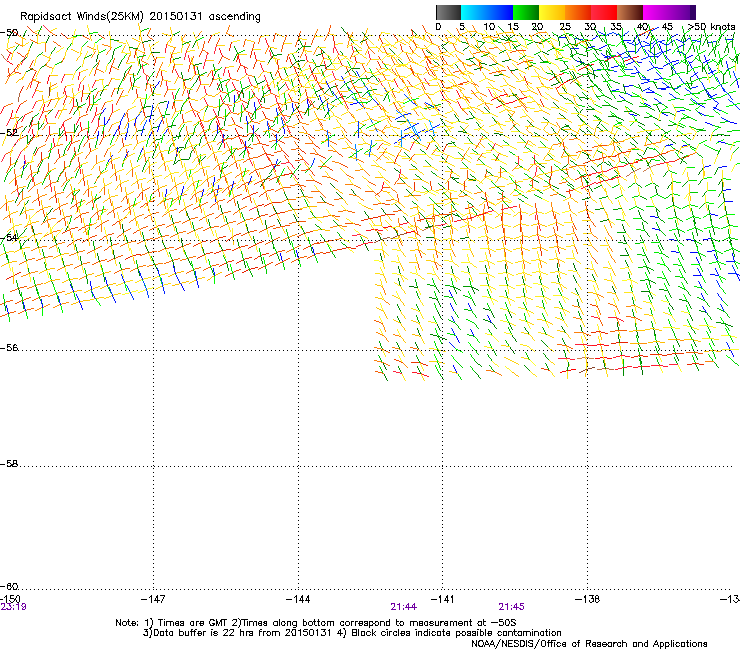Click the '>50 knots' legend label
740x650 pixels.
coord(711,27)
